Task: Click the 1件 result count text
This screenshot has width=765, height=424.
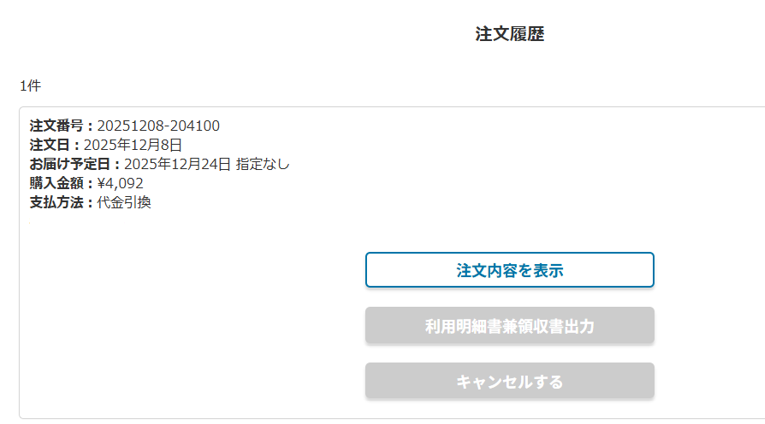Action: 30,86
